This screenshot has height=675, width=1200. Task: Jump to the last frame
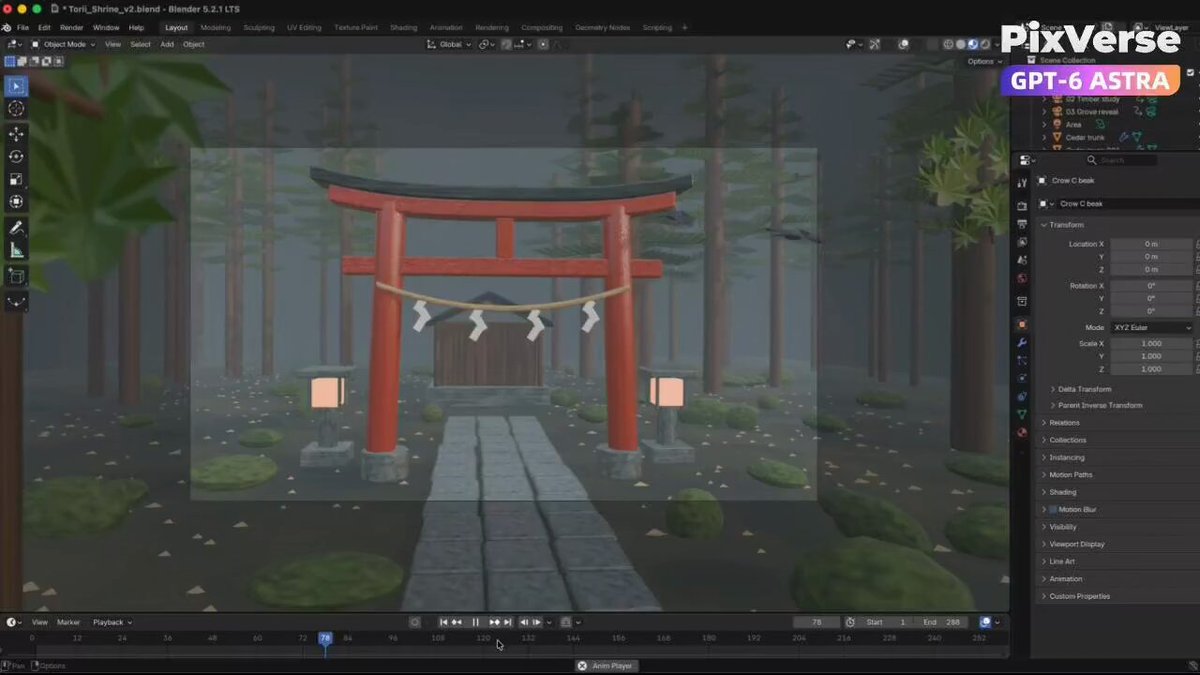point(507,622)
